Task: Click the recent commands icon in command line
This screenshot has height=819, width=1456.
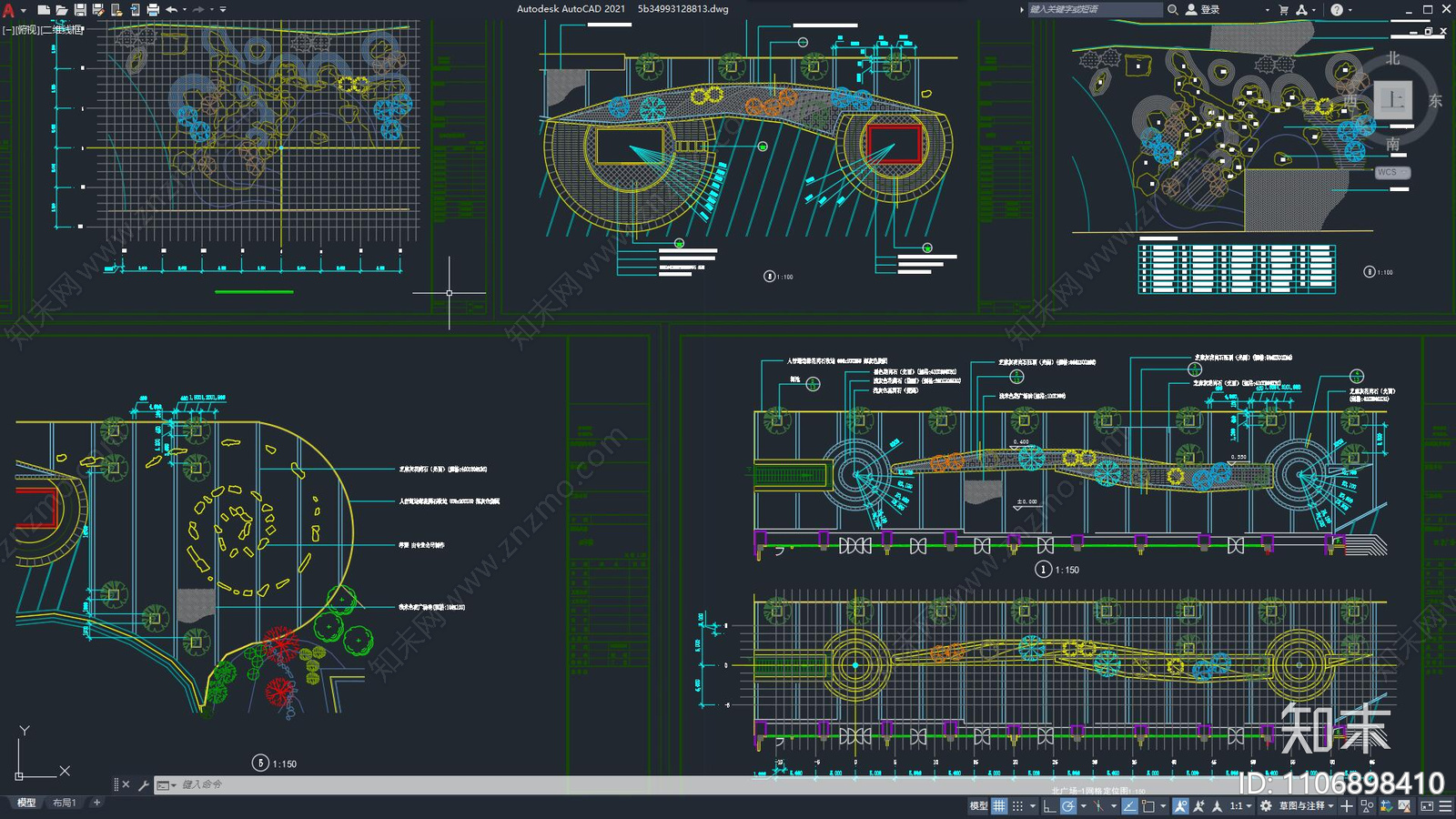Action: click(x=163, y=784)
